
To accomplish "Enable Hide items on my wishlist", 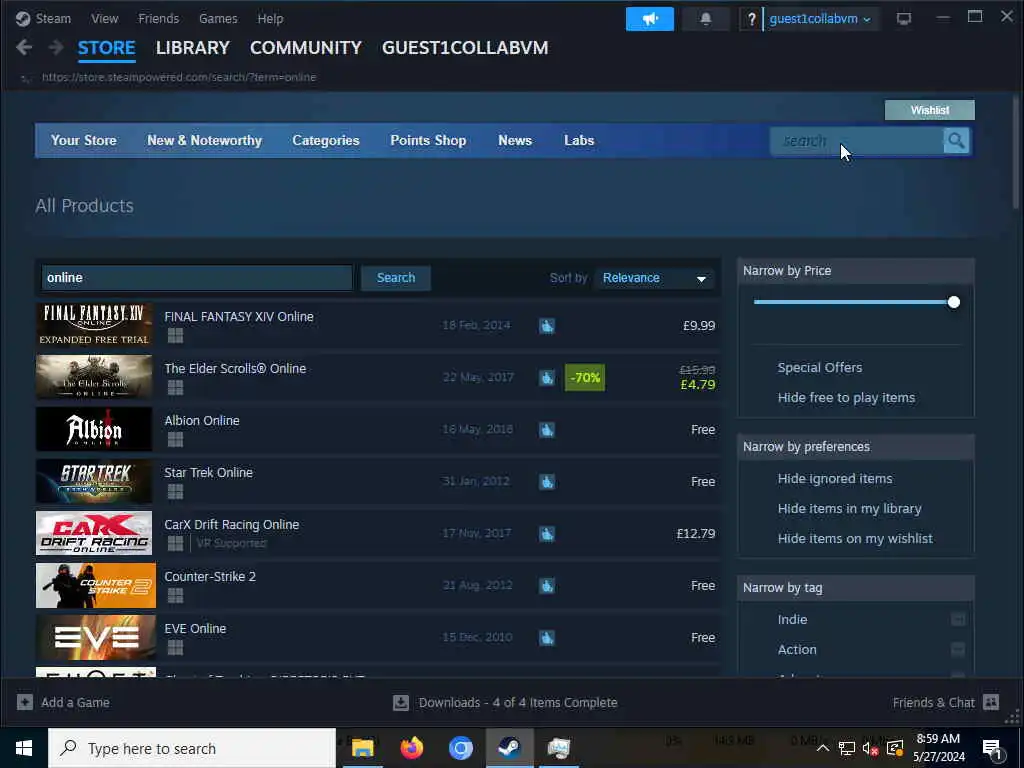I will (x=855, y=538).
